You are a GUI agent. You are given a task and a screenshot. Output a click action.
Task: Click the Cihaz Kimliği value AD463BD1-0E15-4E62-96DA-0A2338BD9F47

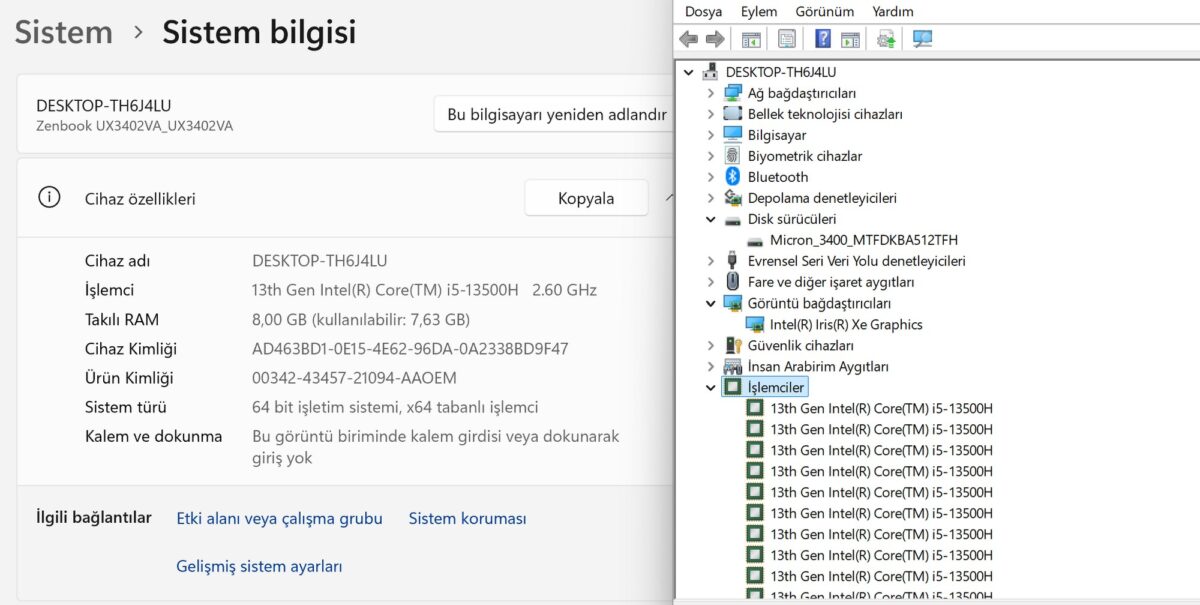(x=410, y=349)
